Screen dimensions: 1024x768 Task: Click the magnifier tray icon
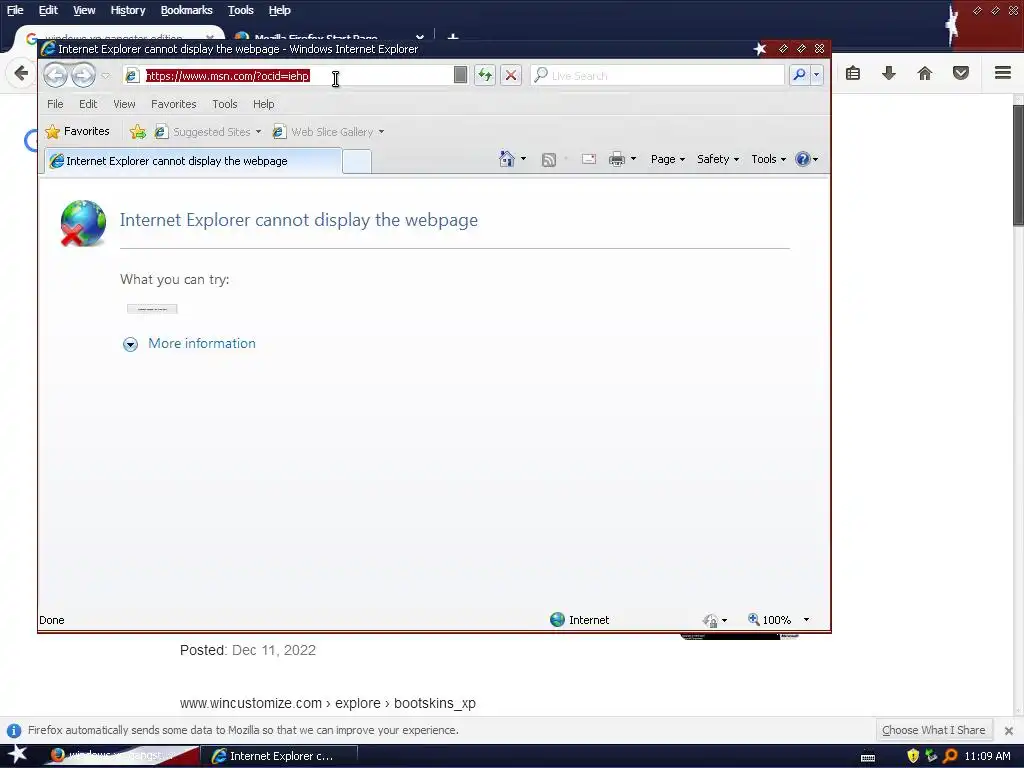950,756
